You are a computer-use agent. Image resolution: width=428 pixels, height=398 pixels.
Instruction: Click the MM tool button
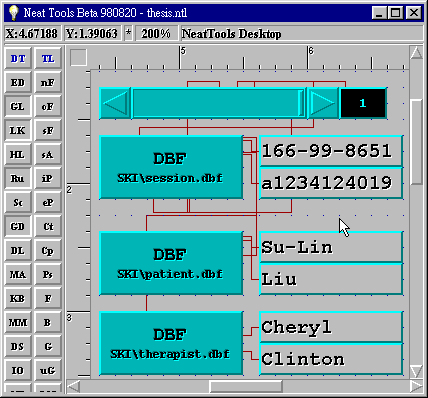pyautogui.click(x=18, y=322)
